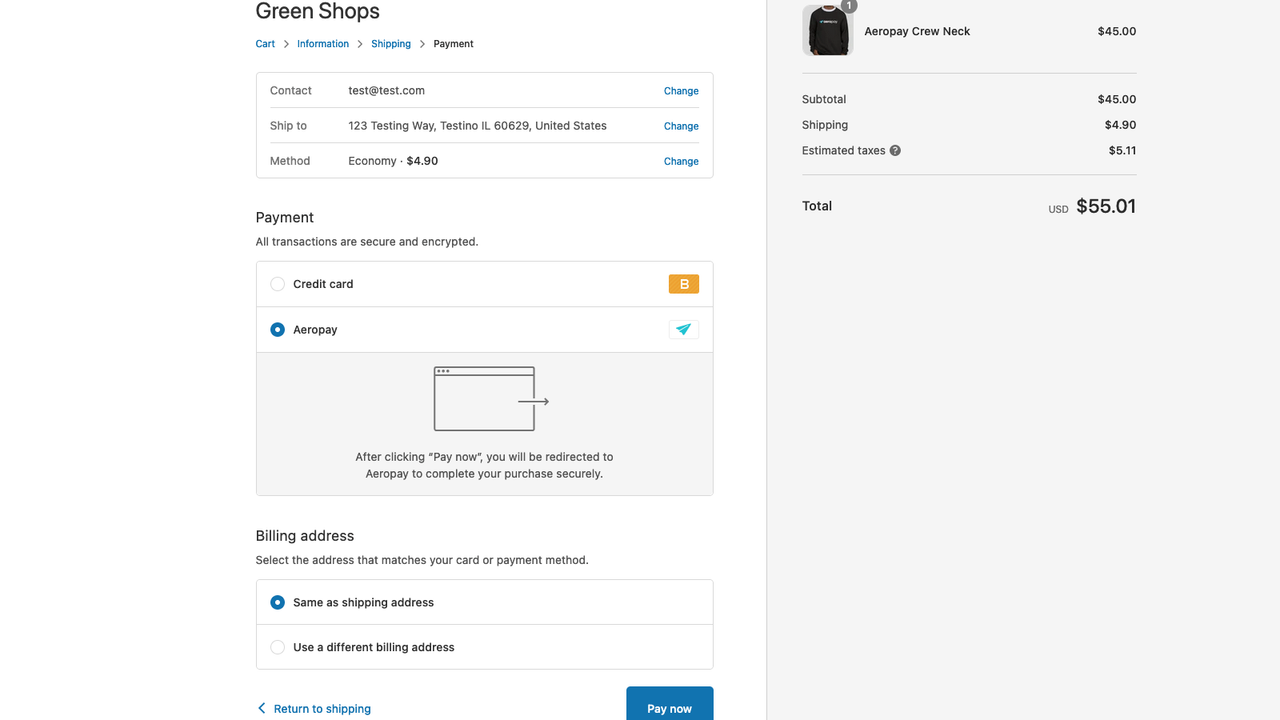Choose Same as shipping address option

point(484,602)
